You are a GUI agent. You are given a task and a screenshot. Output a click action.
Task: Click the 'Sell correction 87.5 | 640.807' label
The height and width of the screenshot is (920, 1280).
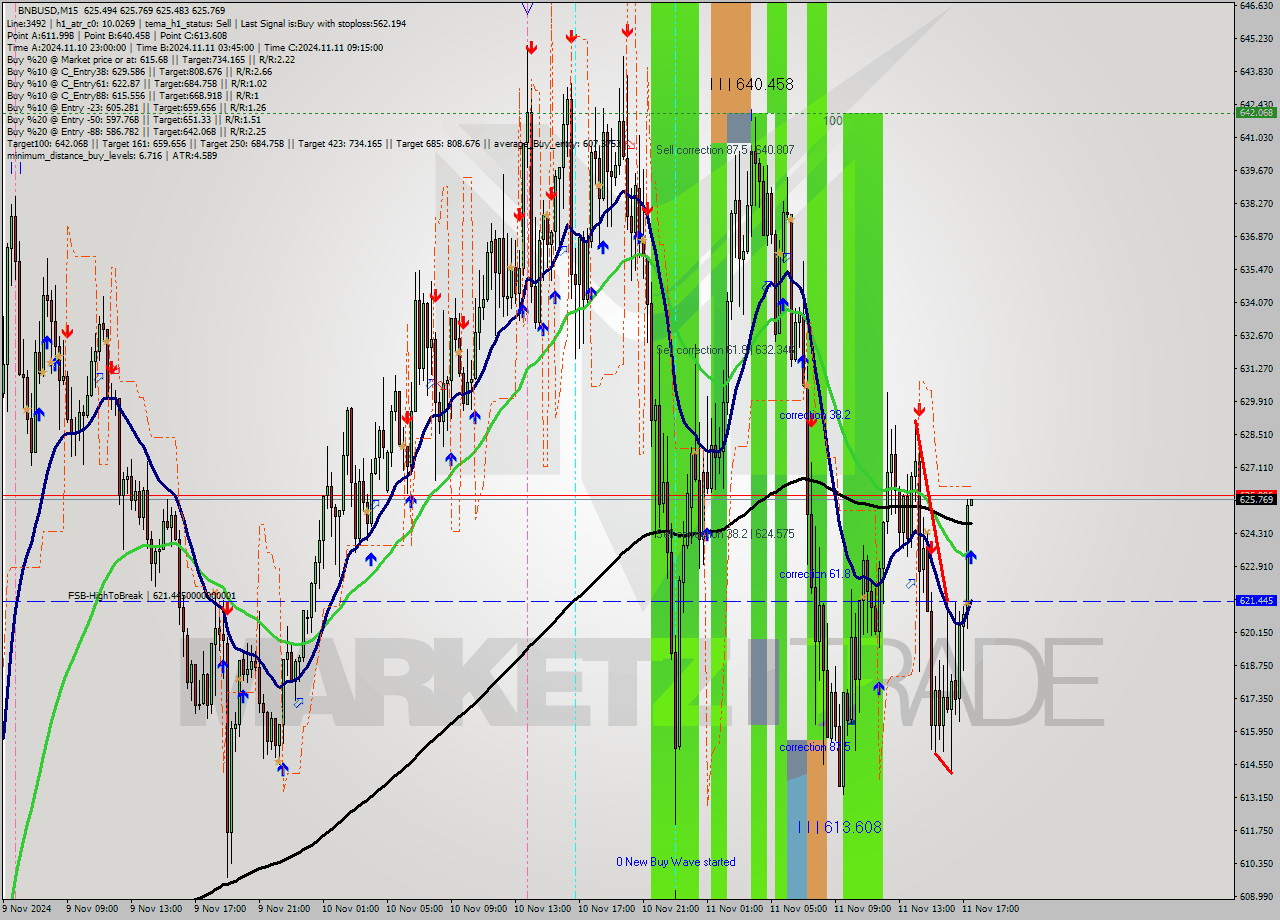(725, 150)
